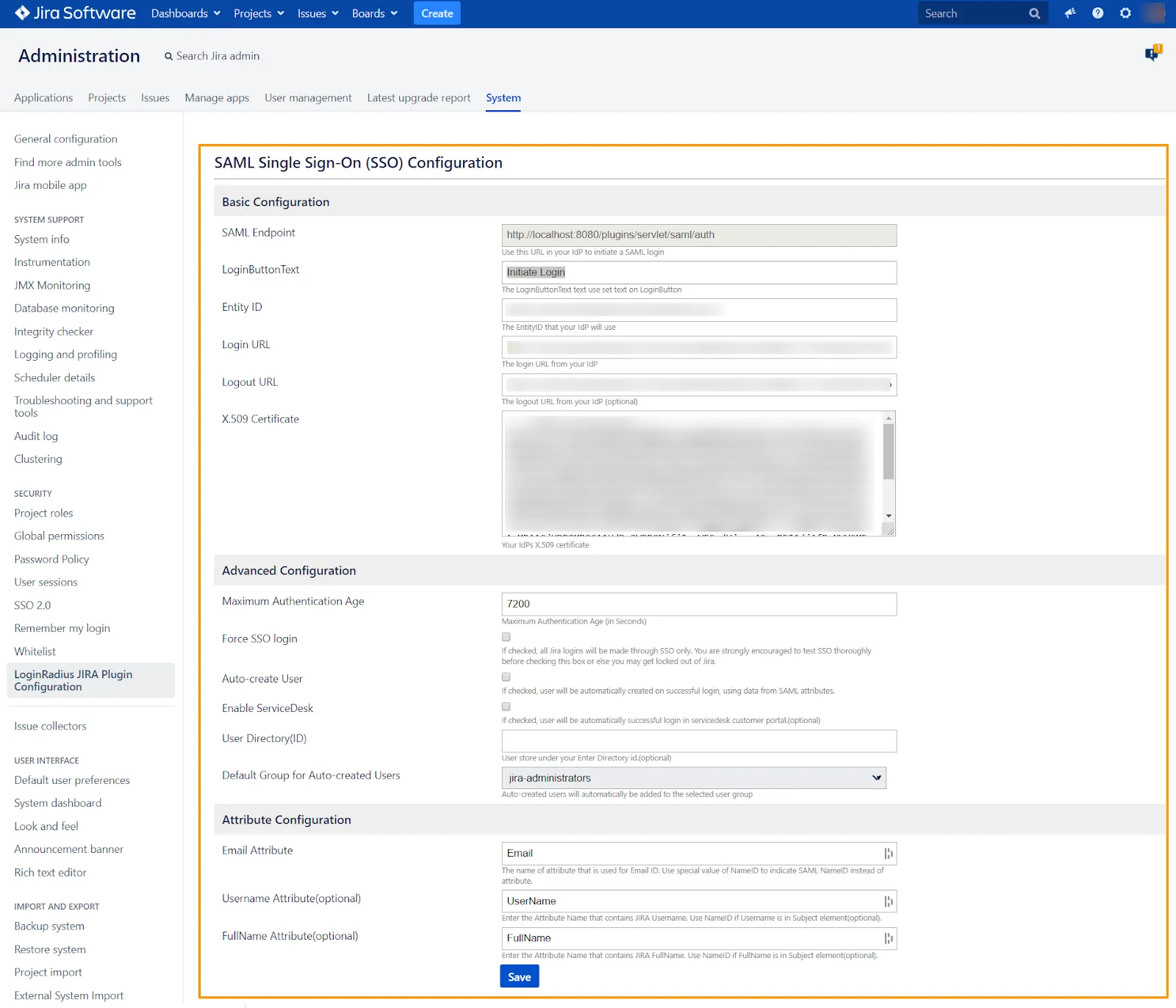This screenshot has width=1176, height=1008.
Task: Open the Projects dropdown menu
Action: 259,13
